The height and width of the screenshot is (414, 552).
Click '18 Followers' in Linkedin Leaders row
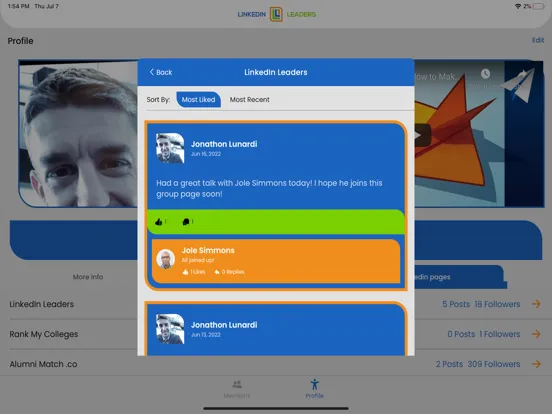pyautogui.click(x=497, y=304)
